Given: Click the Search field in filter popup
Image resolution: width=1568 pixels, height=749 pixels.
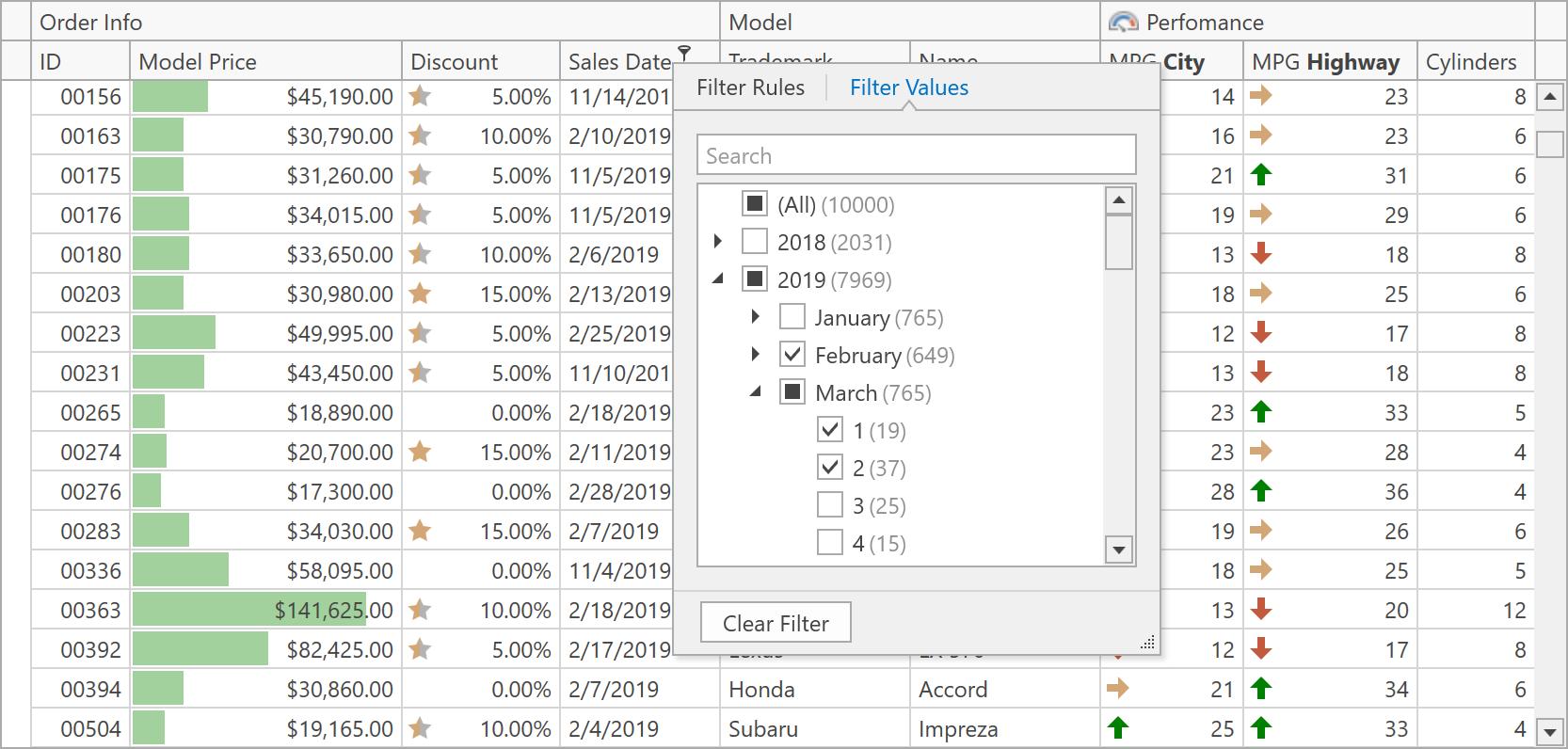Looking at the screenshot, I should 916,155.
